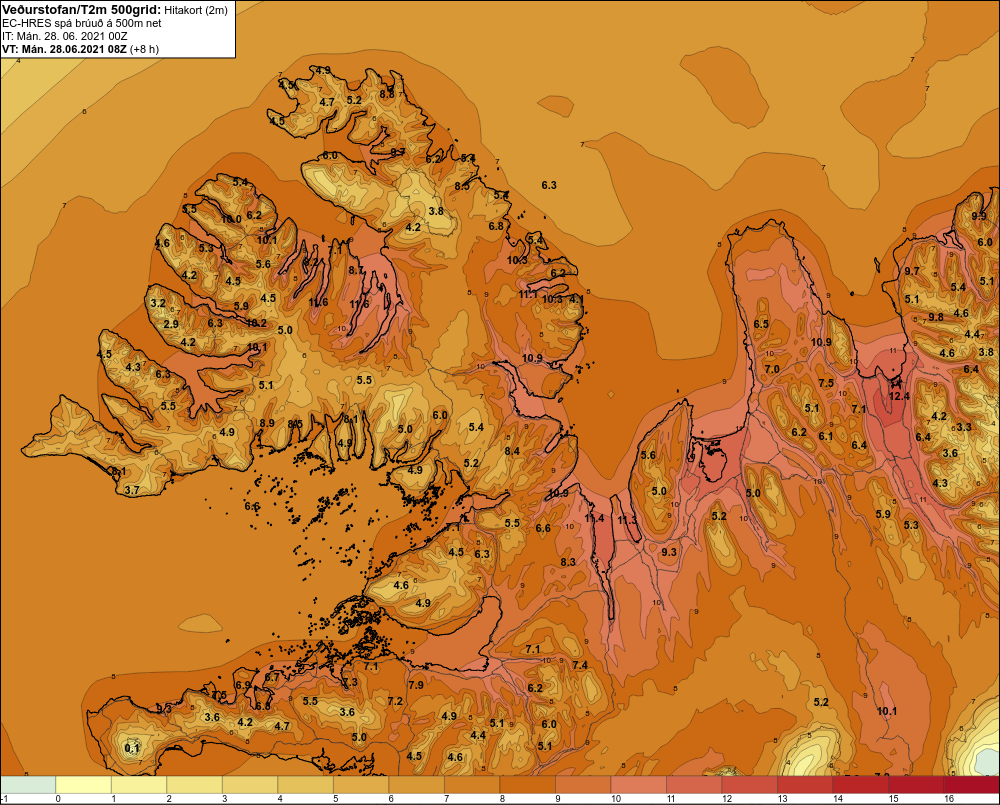Click the 6.5 temperature value

tap(761, 324)
